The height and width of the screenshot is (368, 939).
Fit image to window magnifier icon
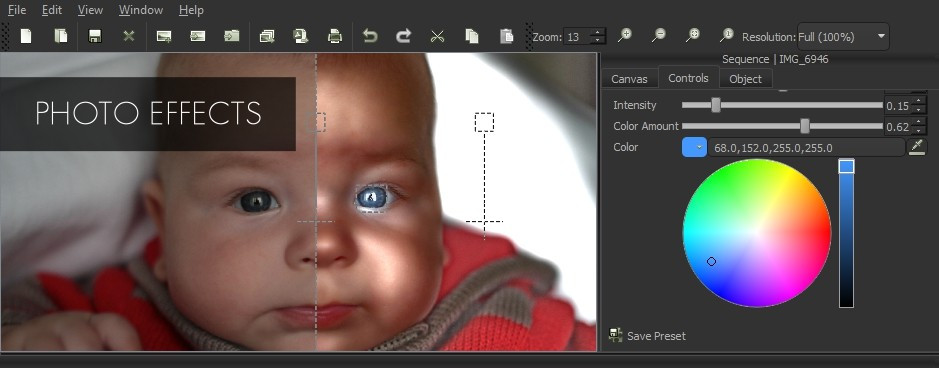(x=693, y=35)
